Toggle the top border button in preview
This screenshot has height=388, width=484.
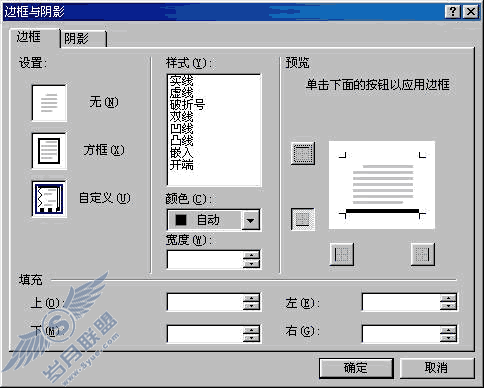(303, 154)
